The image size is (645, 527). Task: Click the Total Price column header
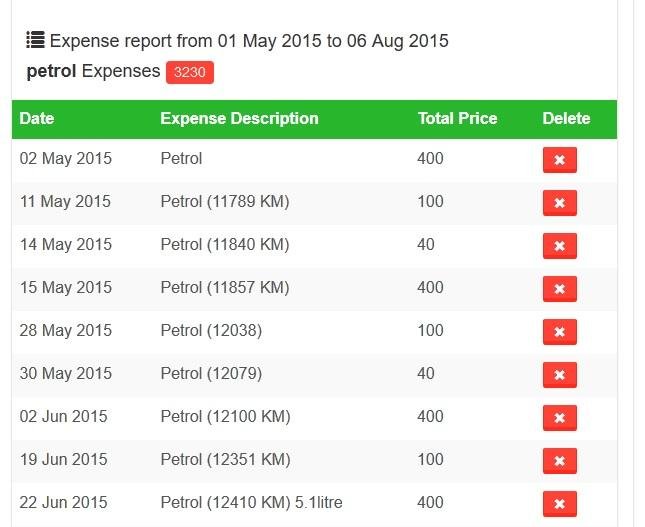(x=457, y=118)
